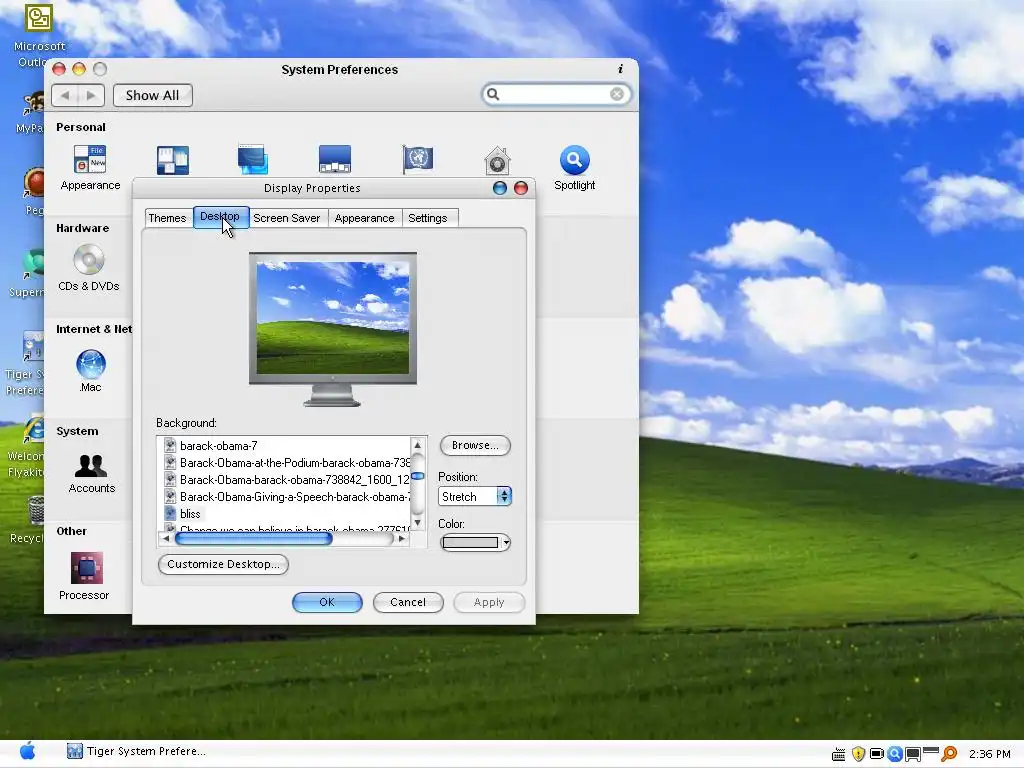Viewport: 1024px width, 768px height.
Task: Go back in System Preferences
Action: (65, 95)
